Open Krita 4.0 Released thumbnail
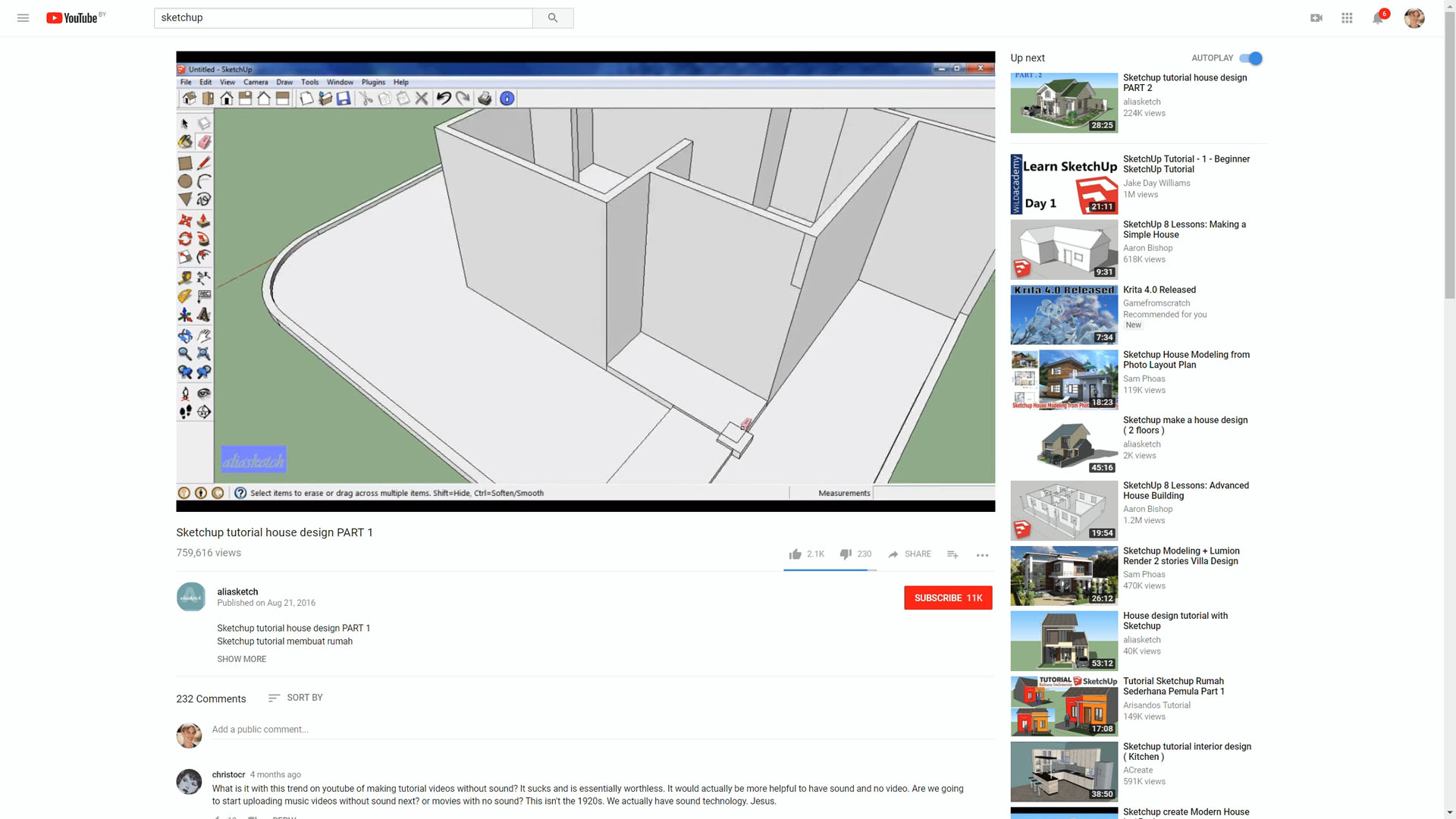This screenshot has height=819, width=1456. click(x=1064, y=315)
